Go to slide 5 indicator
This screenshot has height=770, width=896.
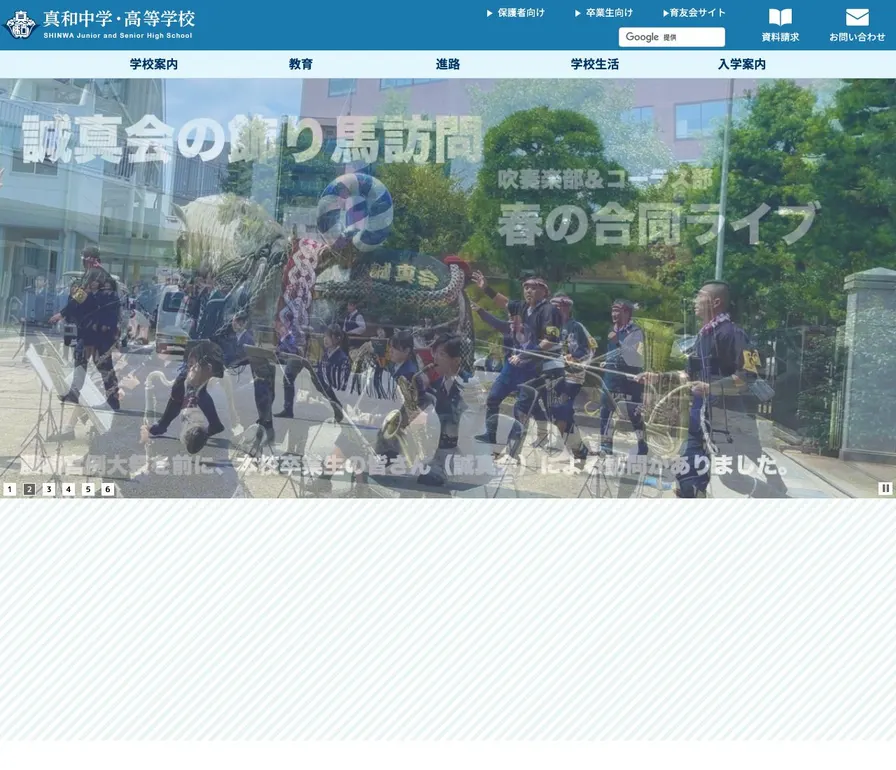[88, 489]
